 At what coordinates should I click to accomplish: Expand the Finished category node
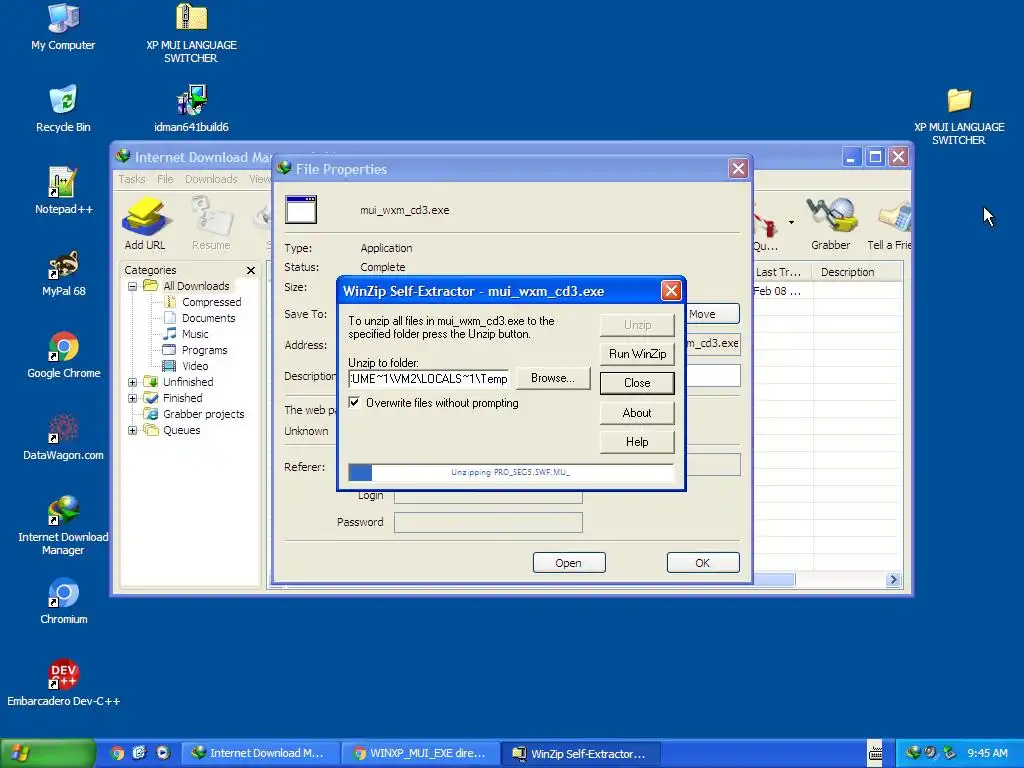pos(133,398)
